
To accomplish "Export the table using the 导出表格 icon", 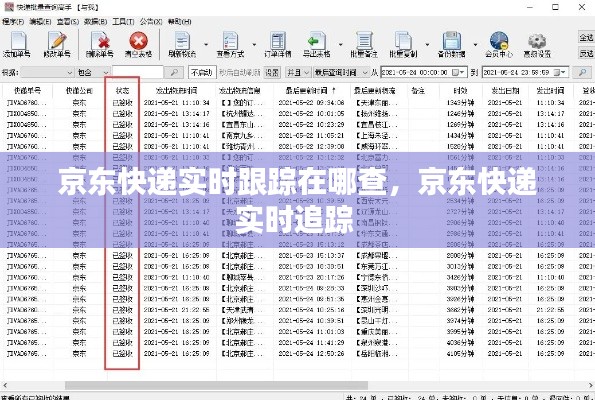I will [x=316, y=44].
